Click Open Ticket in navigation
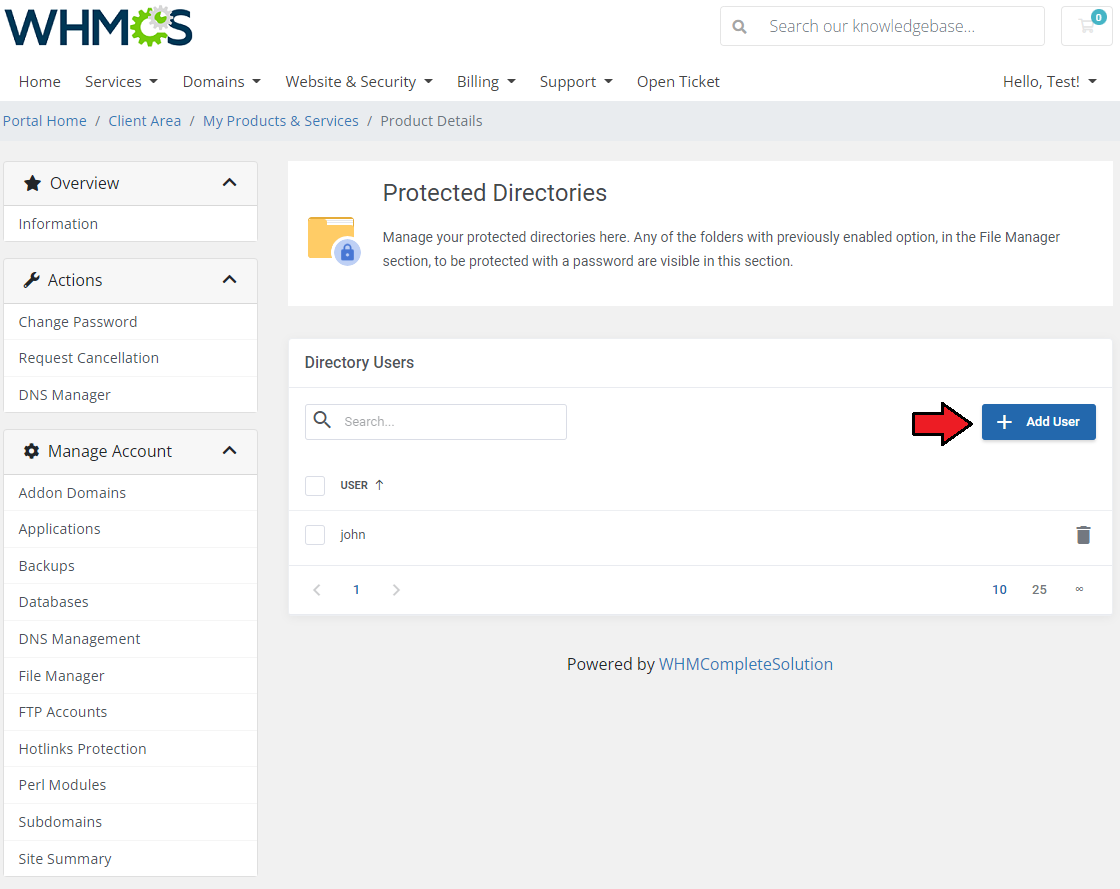Screen dimensions: 1120x889 678,81
